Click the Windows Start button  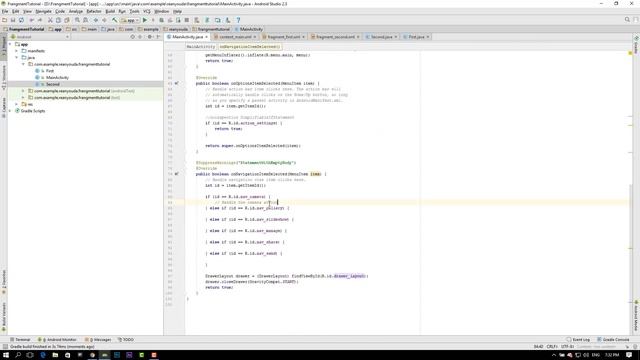click(x=6, y=355)
